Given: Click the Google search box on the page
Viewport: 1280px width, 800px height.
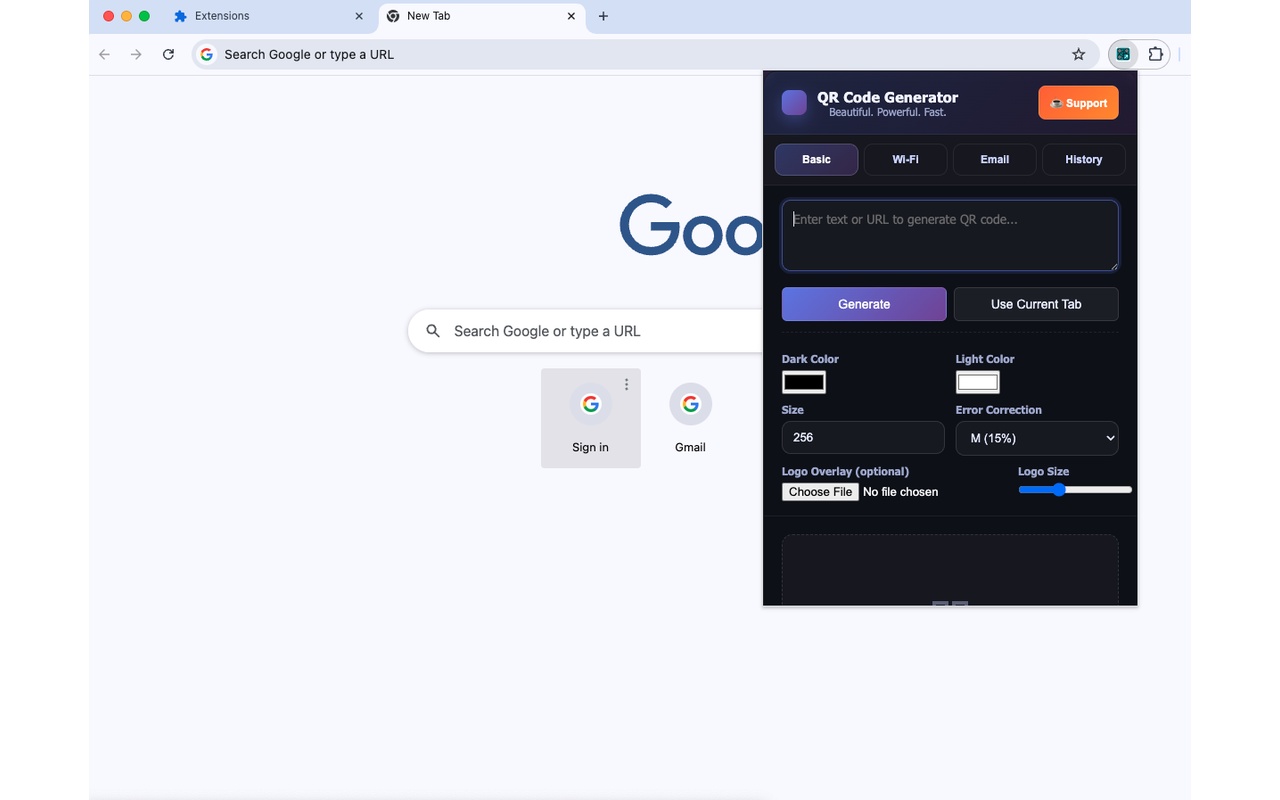Looking at the screenshot, I should pyautogui.click(x=586, y=331).
